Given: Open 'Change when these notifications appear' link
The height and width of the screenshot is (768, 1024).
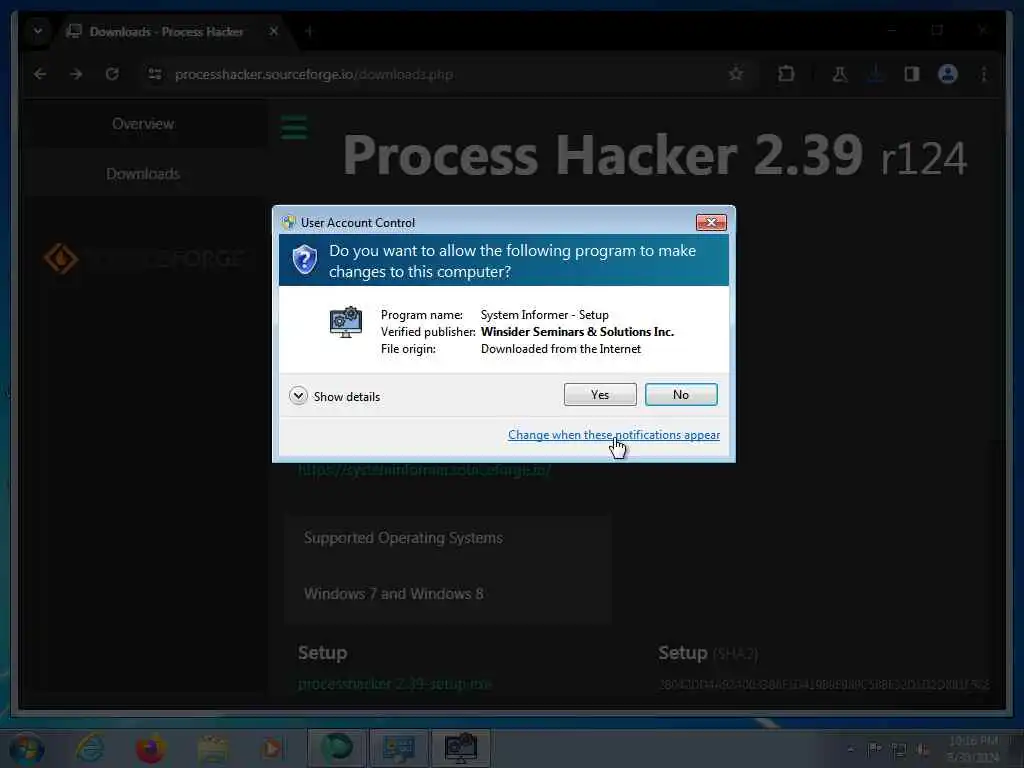Looking at the screenshot, I should click(x=614, y=435).
